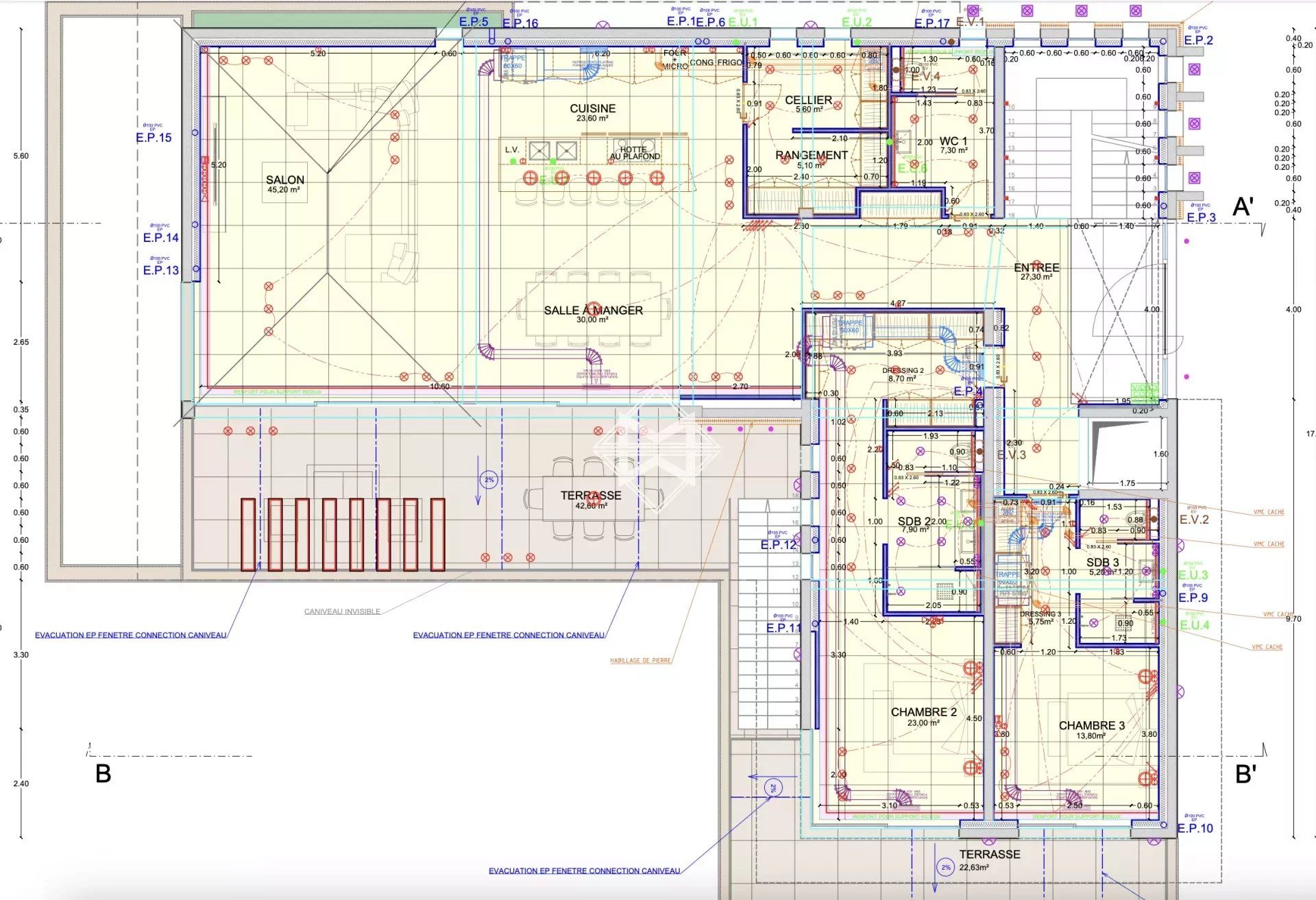Click the E.U.3 green label
Screen dimensions: 1316x900
coord(1193,575)
